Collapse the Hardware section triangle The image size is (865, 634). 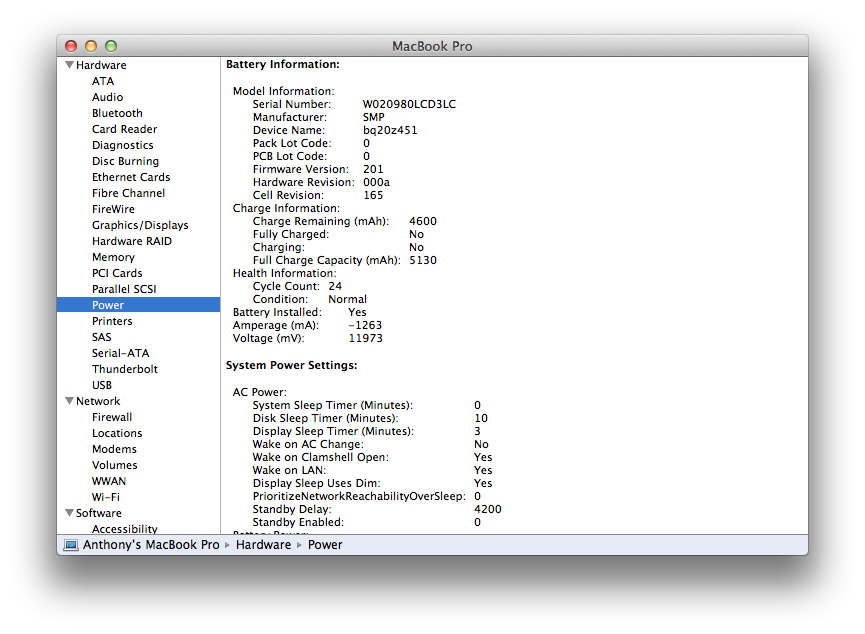(x=70, y=65)
